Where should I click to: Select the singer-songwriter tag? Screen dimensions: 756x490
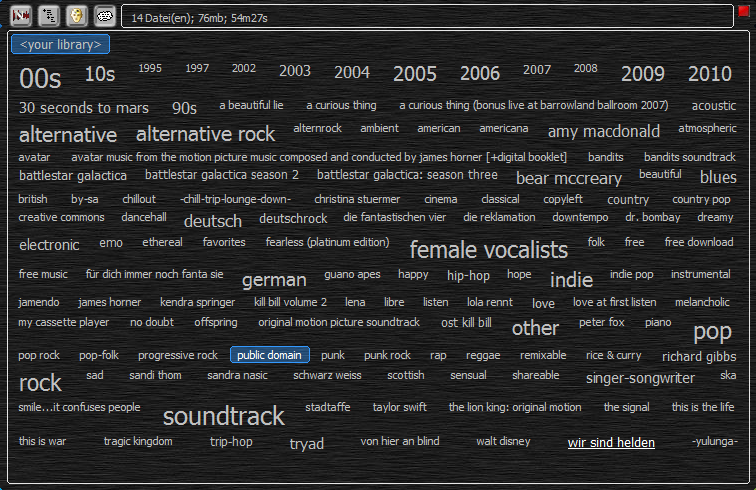640,378
